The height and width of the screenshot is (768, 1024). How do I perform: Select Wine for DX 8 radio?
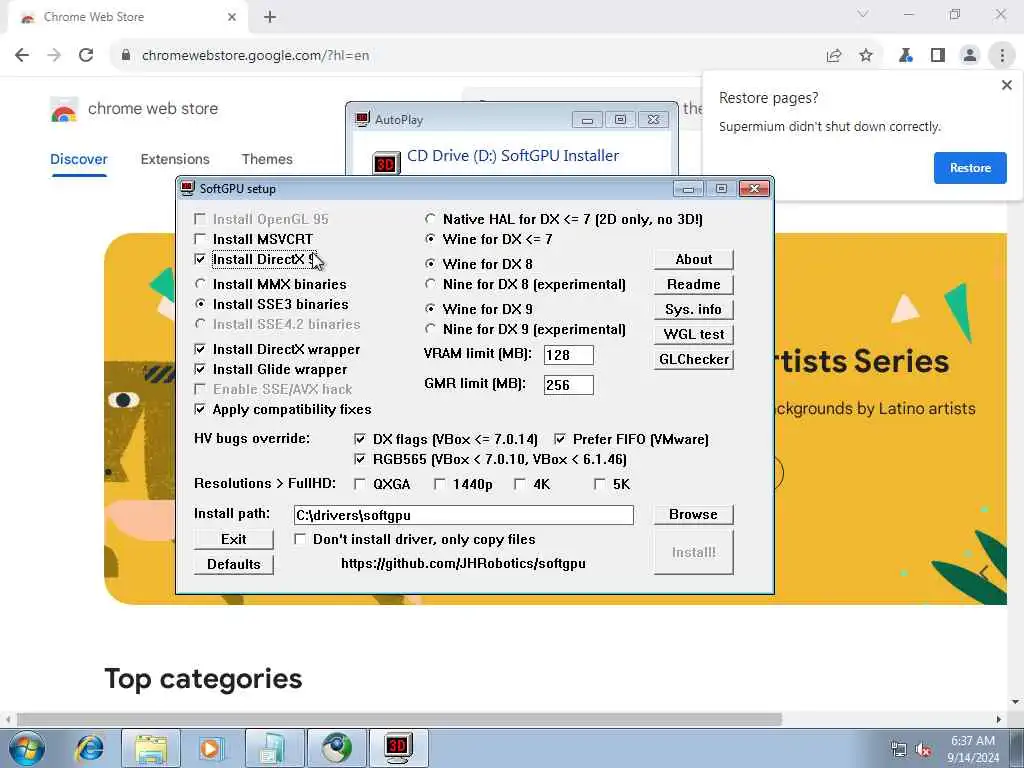point(430,264)
